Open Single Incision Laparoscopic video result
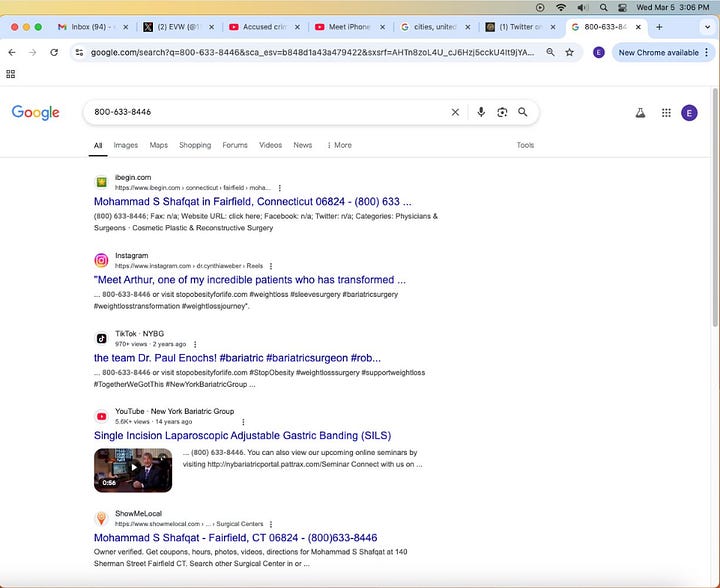Screen dimensions: 720x588 (x=242, y=435)
